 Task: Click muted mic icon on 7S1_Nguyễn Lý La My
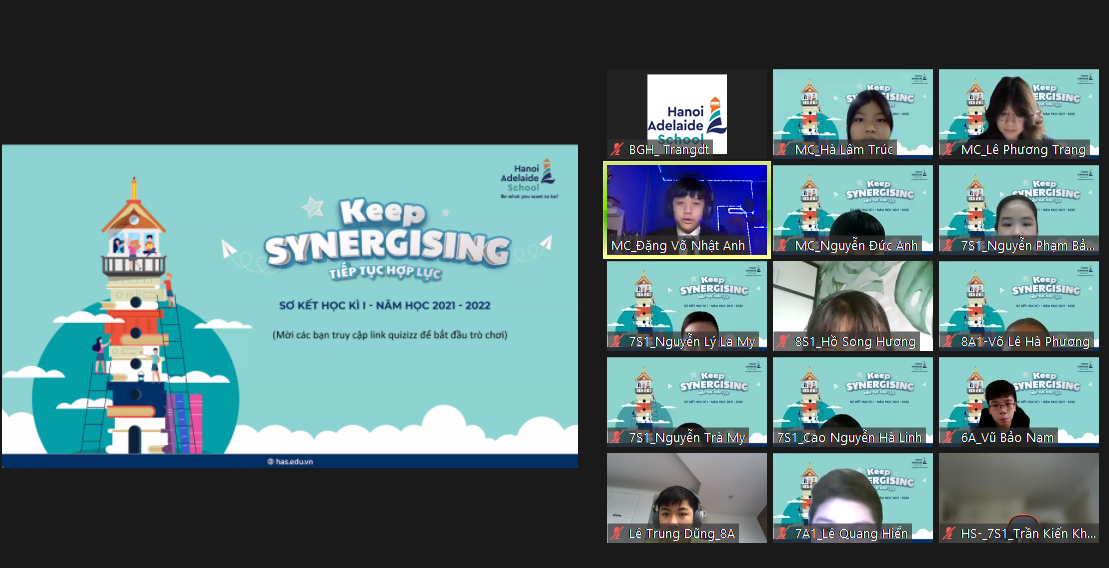coord(618,342)
